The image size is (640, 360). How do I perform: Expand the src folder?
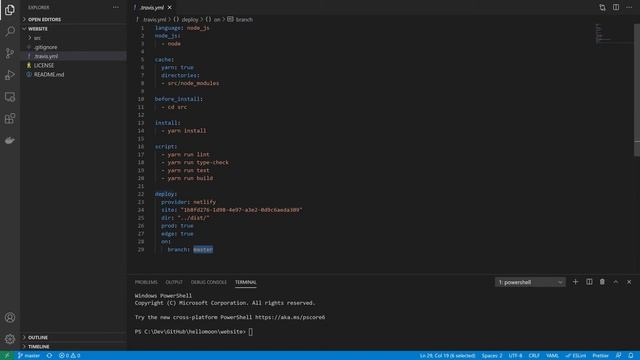coord(73,38)
